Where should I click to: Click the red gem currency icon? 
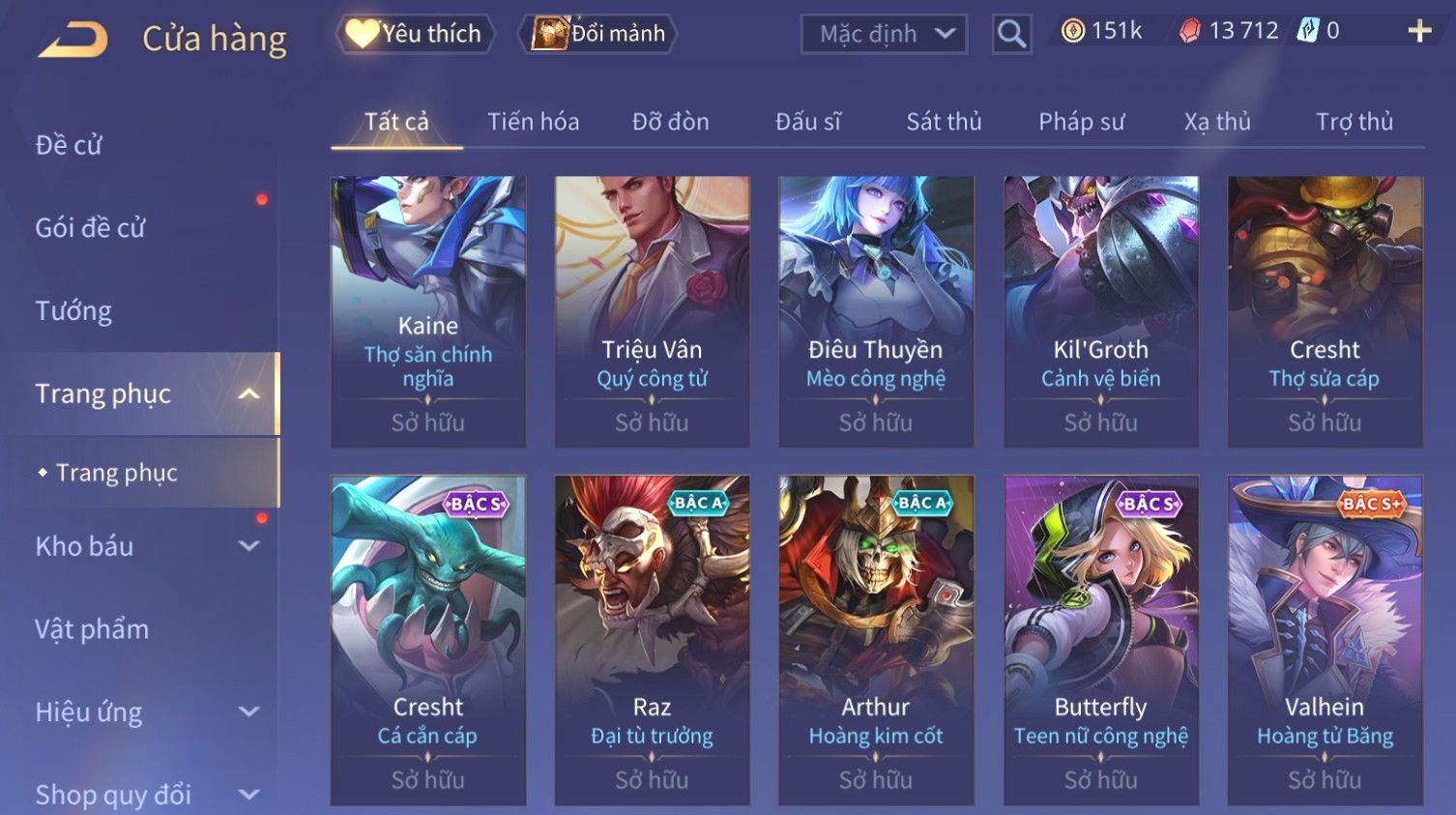pyautogui.click(x=1189, y=31)
